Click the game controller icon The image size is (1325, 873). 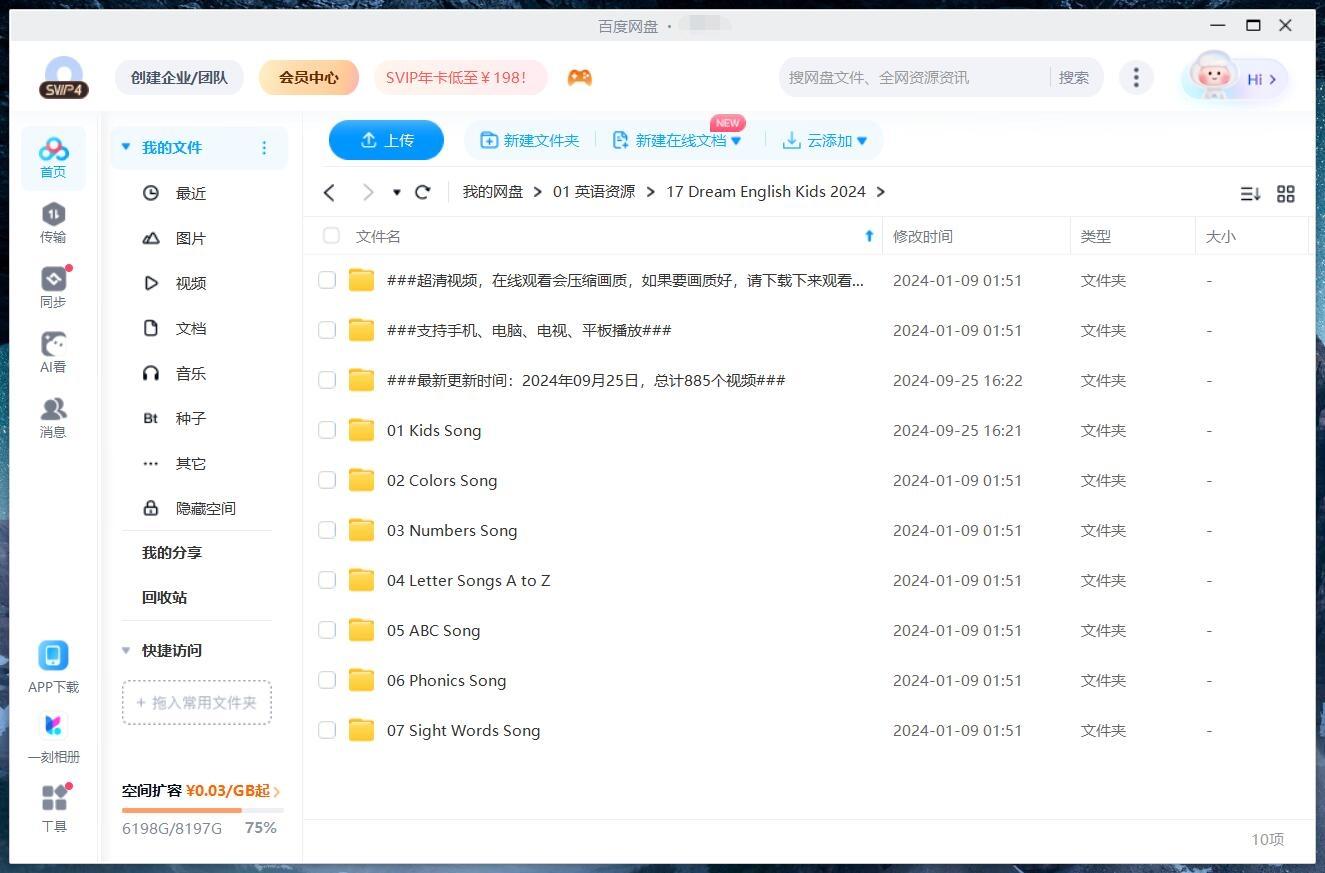[x=579, y=78]
